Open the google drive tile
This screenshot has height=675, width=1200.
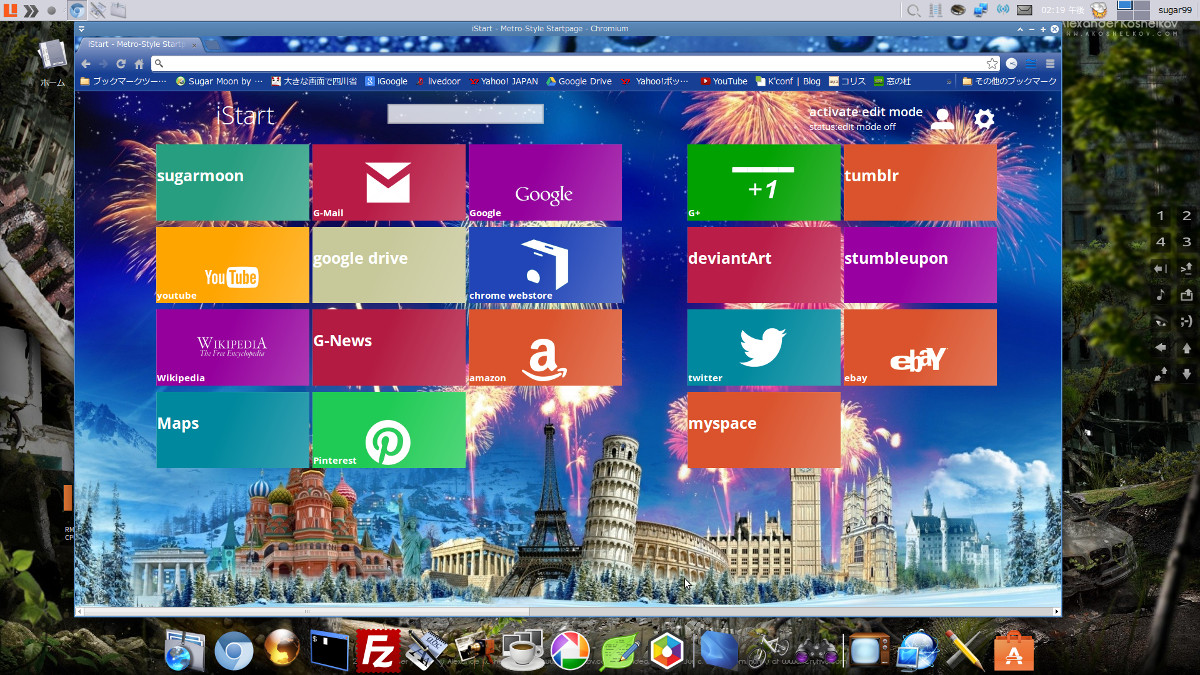coord(389,265)
